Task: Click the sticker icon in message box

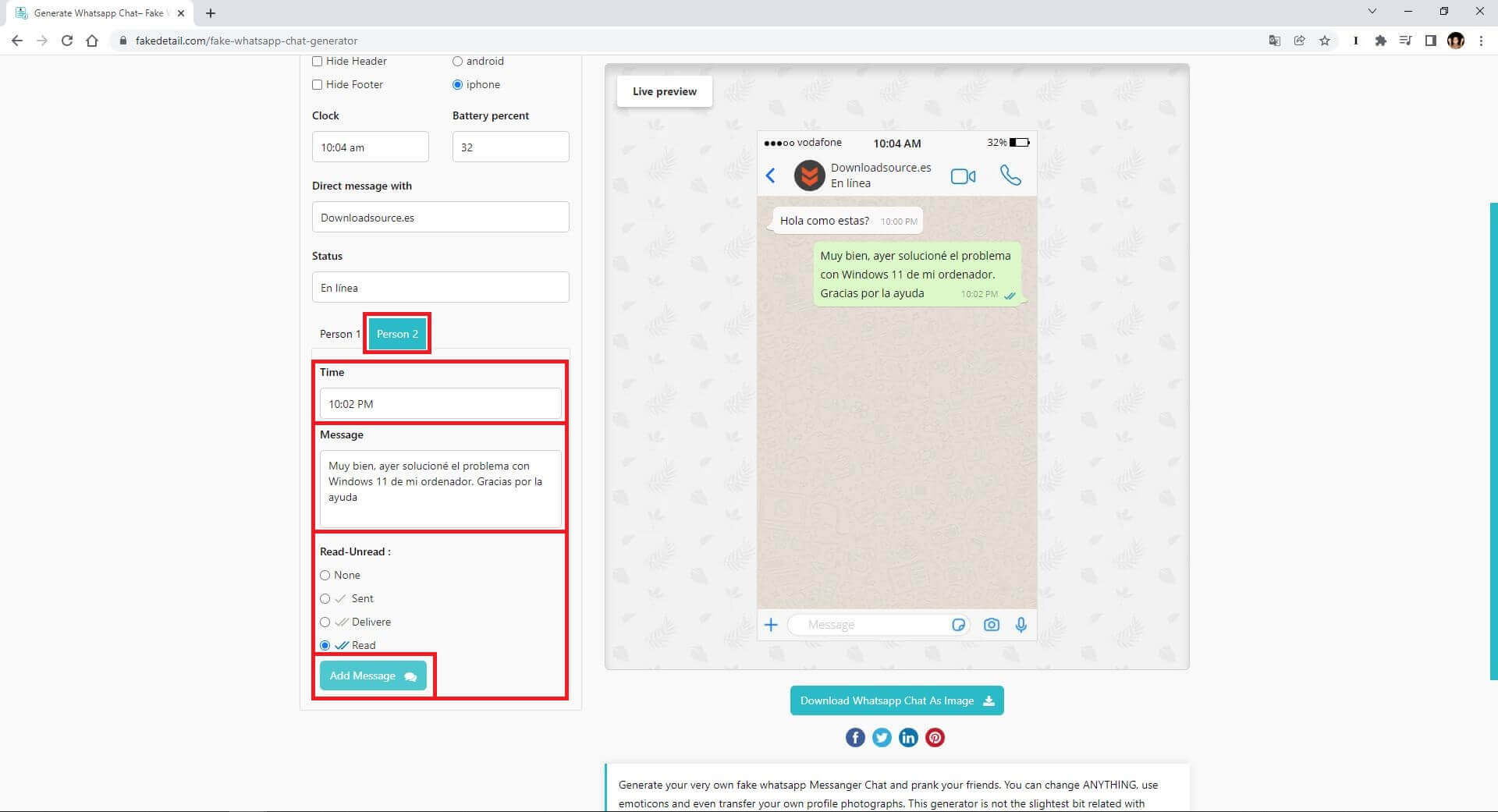Action: click(958, 625)
